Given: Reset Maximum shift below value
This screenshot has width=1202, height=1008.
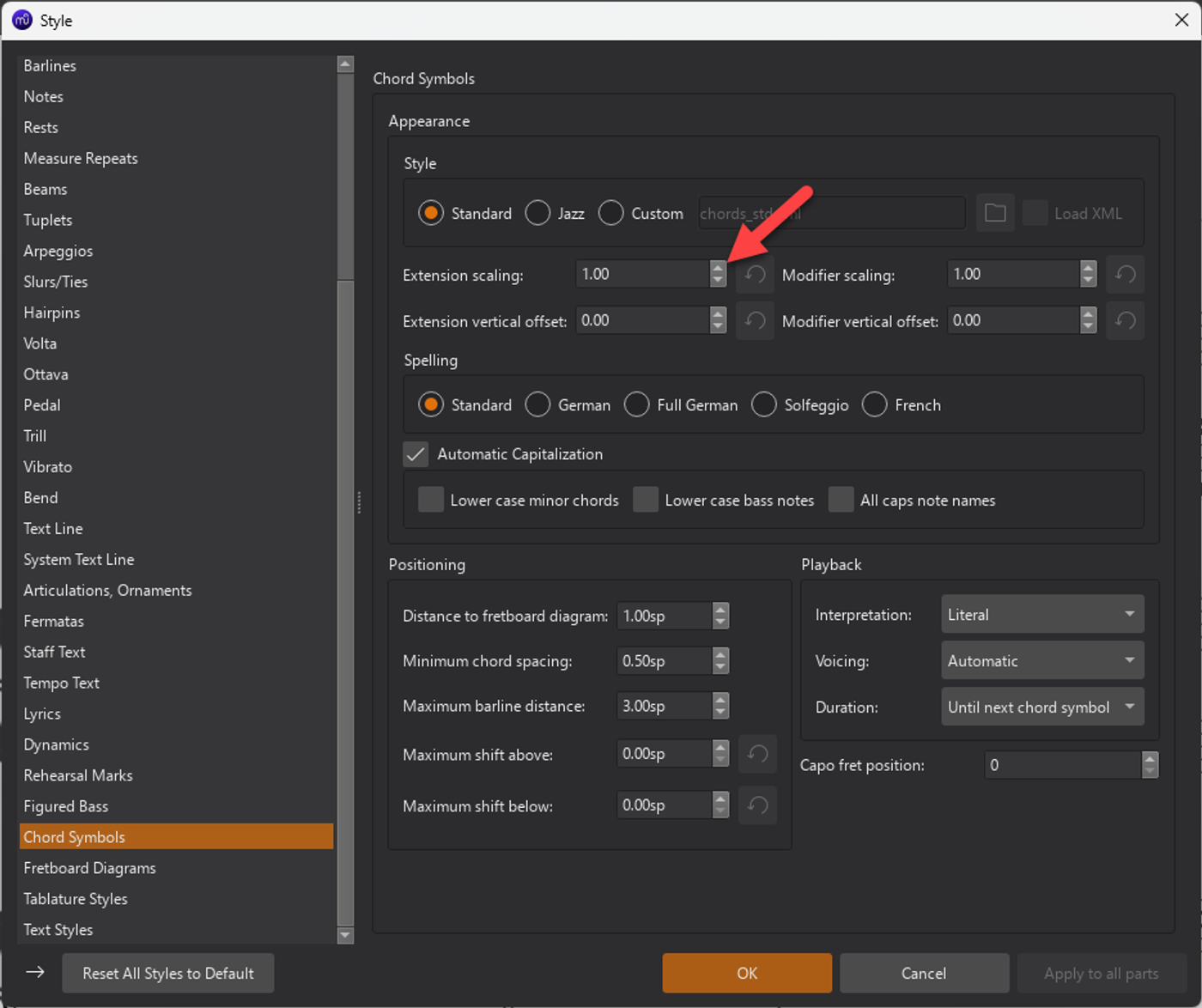Looking at the screenshot, I should [x=757, y=805].
